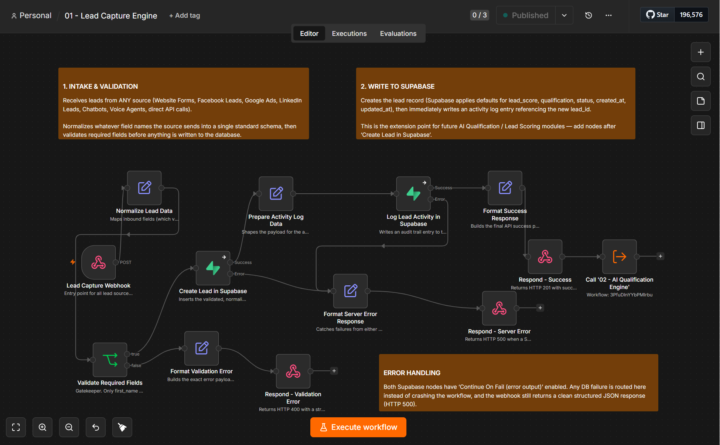720x445 pixels.
Task: Fit the workflow to view
Action: click(16, 427)
